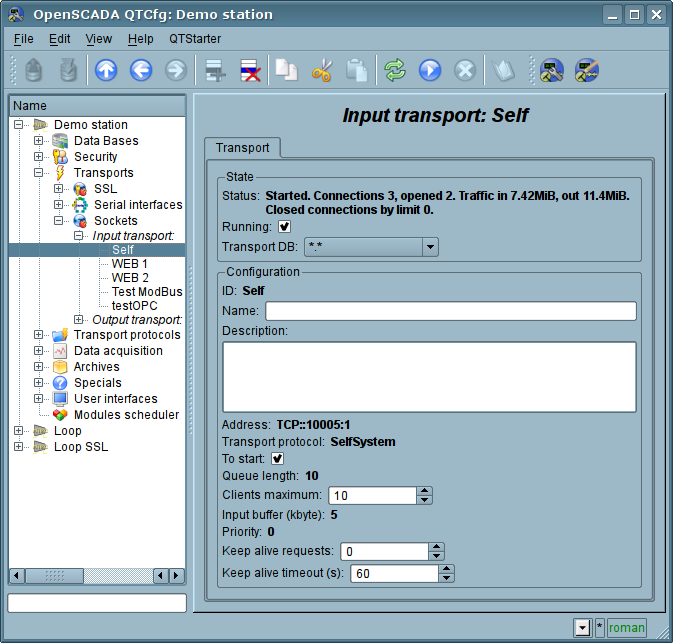Image resolution: width=673 pixels, height=643 pixels.
Task: Click the status bar dropdown arrow button
Action: [582, 628]
